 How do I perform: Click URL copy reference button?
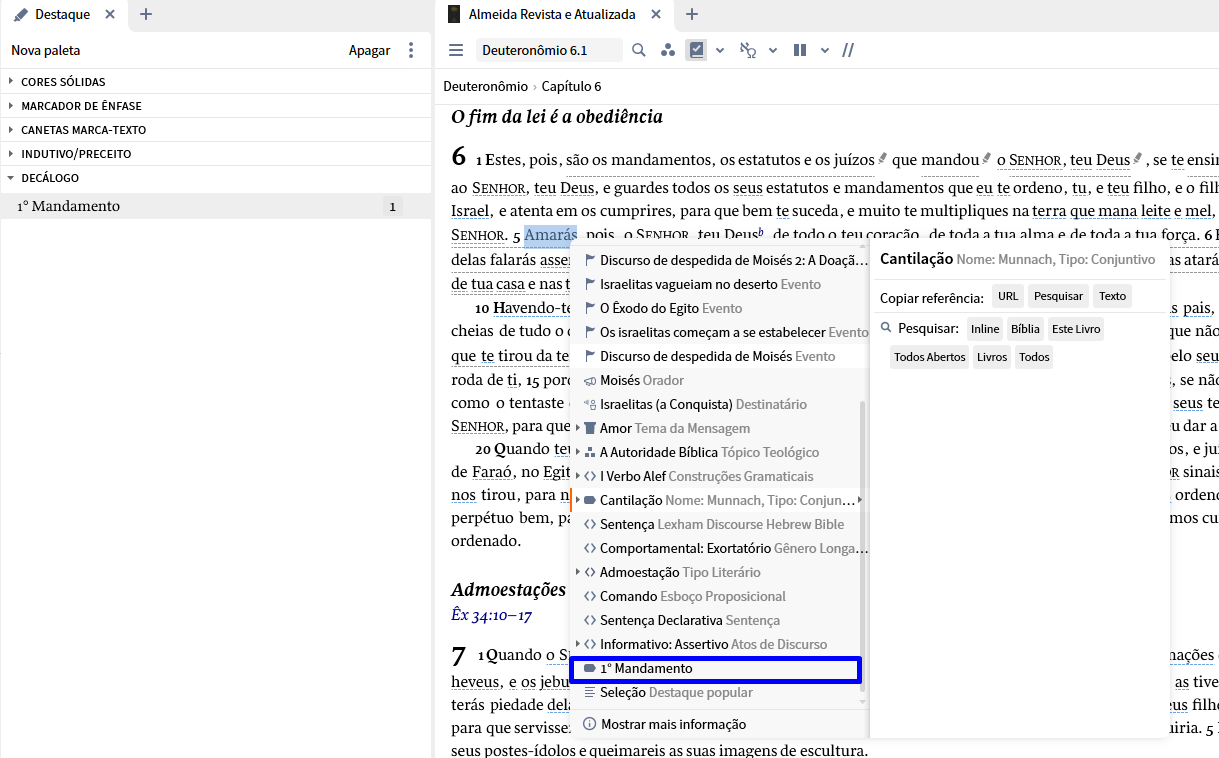1008,296
